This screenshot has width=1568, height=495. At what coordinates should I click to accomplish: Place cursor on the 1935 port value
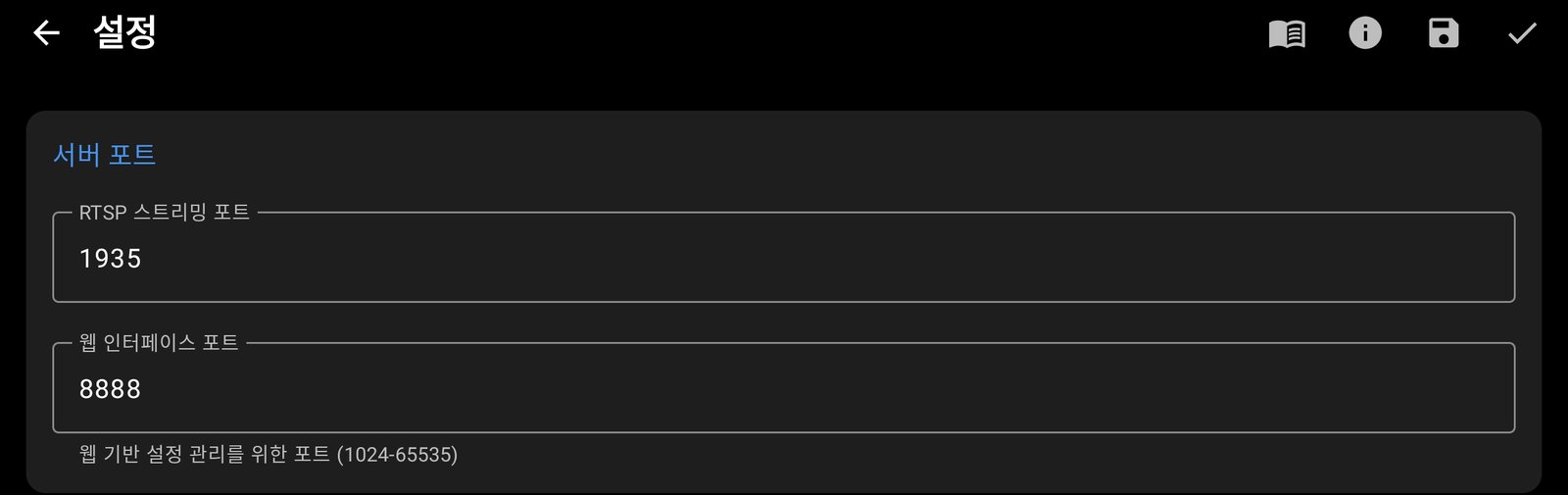[110, 259]
